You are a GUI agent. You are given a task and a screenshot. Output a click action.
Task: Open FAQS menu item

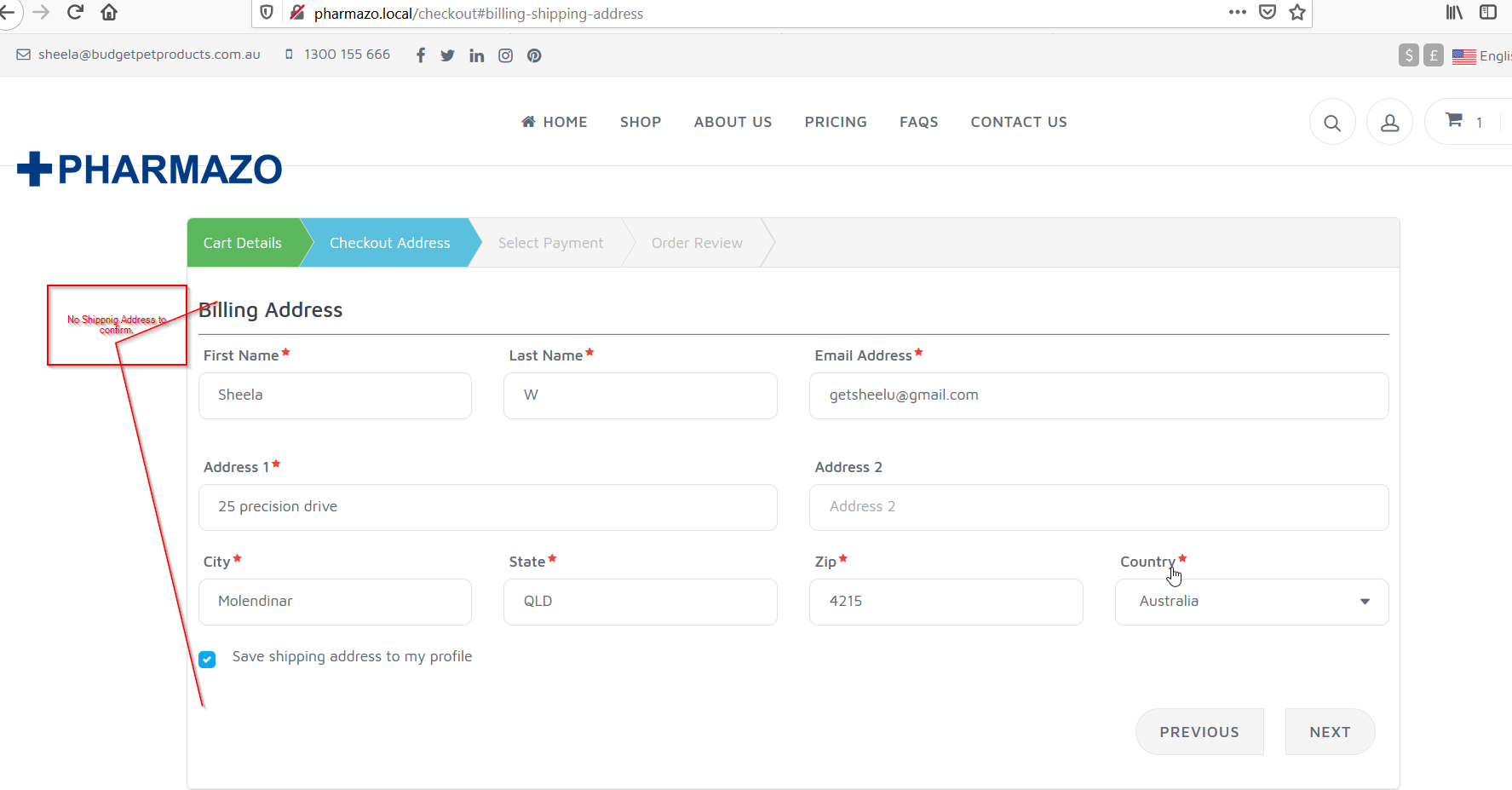pyautogui.click(x=919, y=122)
